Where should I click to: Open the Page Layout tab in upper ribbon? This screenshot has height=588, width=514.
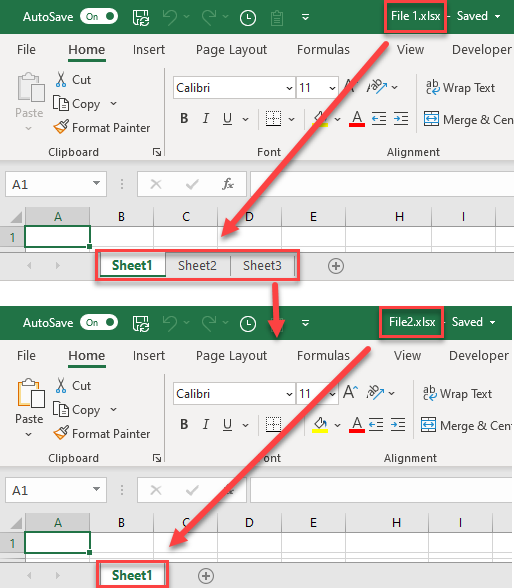231,50
